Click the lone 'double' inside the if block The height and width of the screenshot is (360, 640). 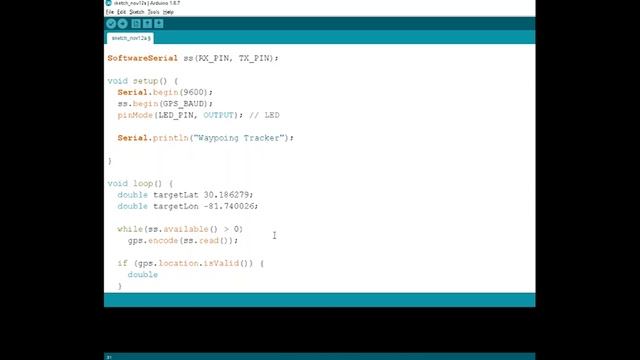[x=142, y=275]
